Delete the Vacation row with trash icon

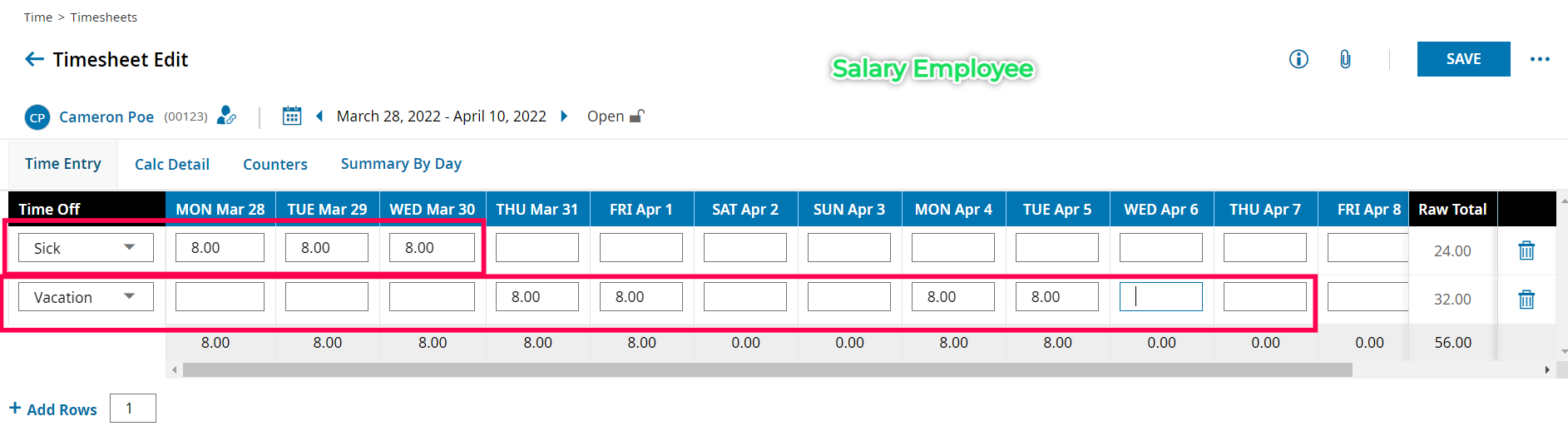(x=1526, y=299)
